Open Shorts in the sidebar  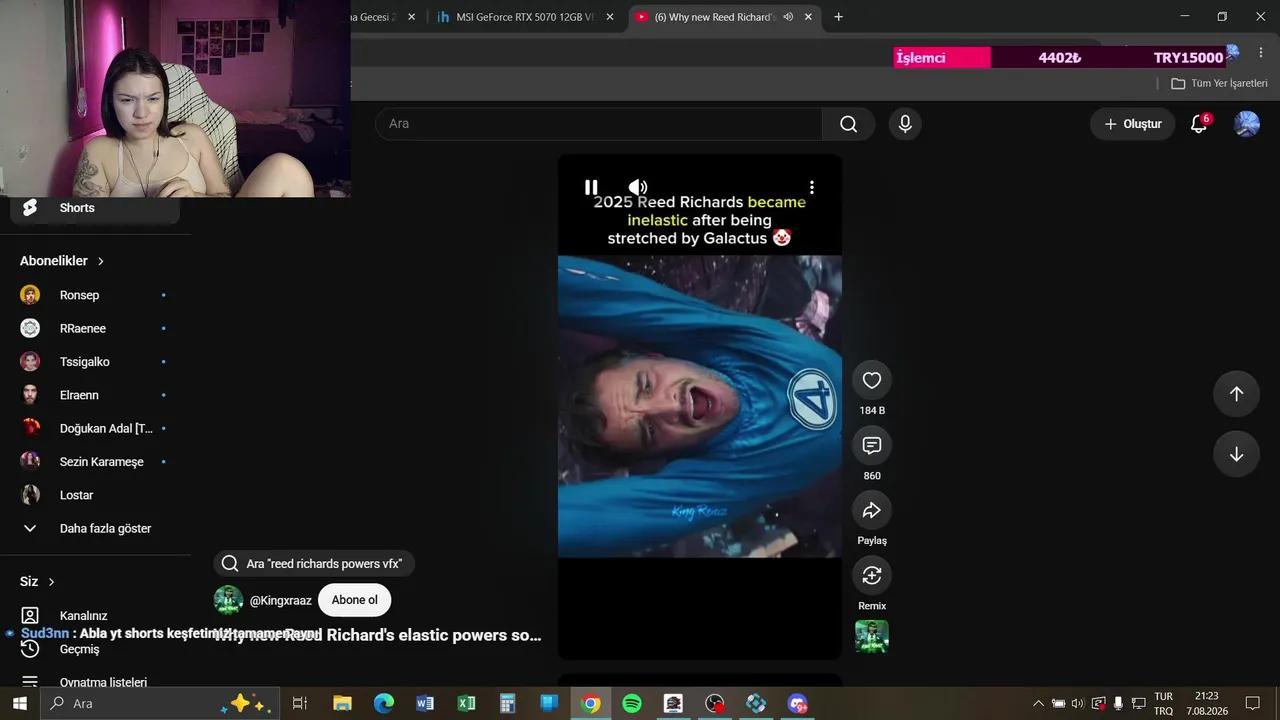pos(95,208)
